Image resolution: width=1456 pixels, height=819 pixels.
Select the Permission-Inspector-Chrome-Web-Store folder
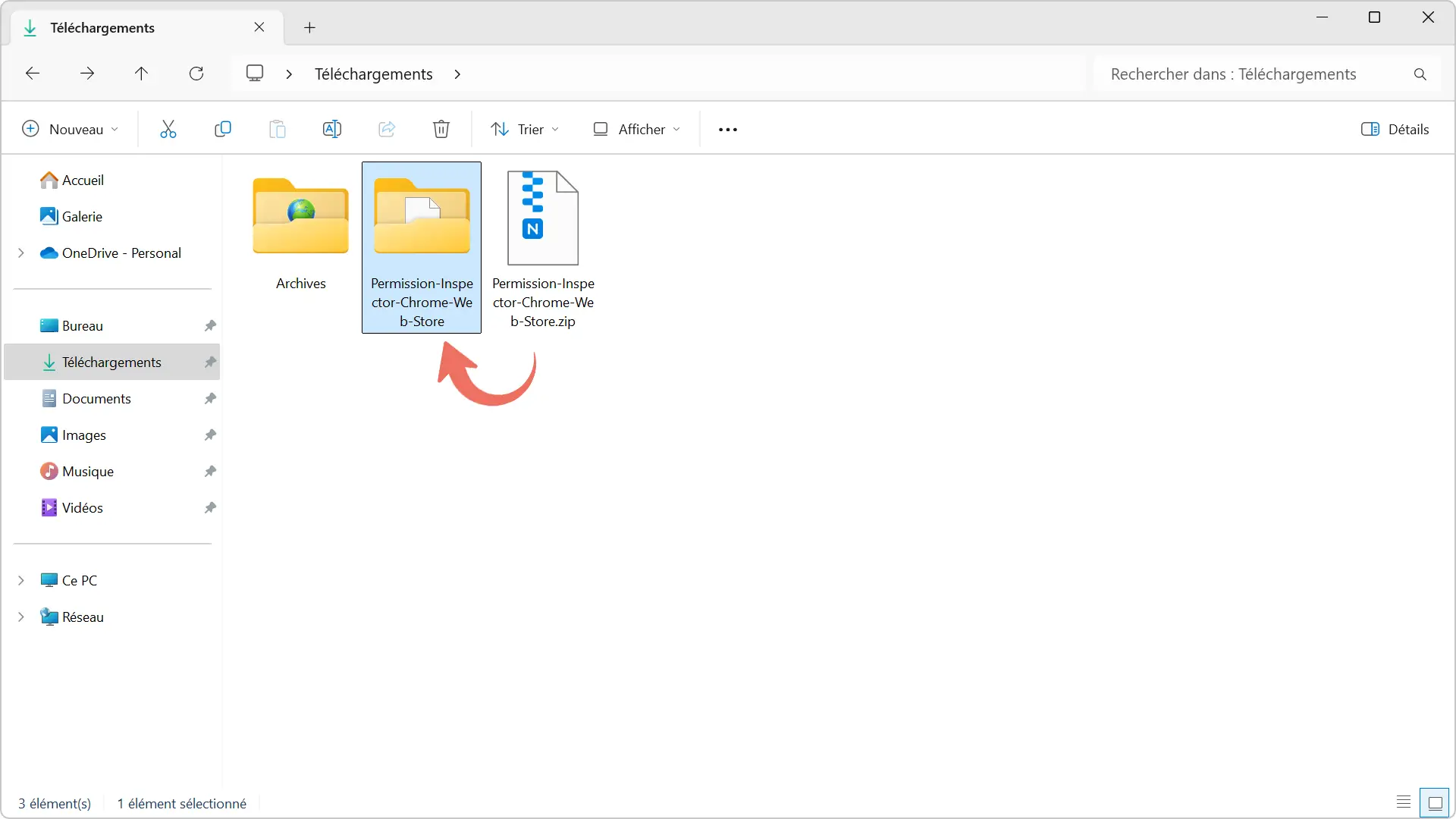pos(422,247)
